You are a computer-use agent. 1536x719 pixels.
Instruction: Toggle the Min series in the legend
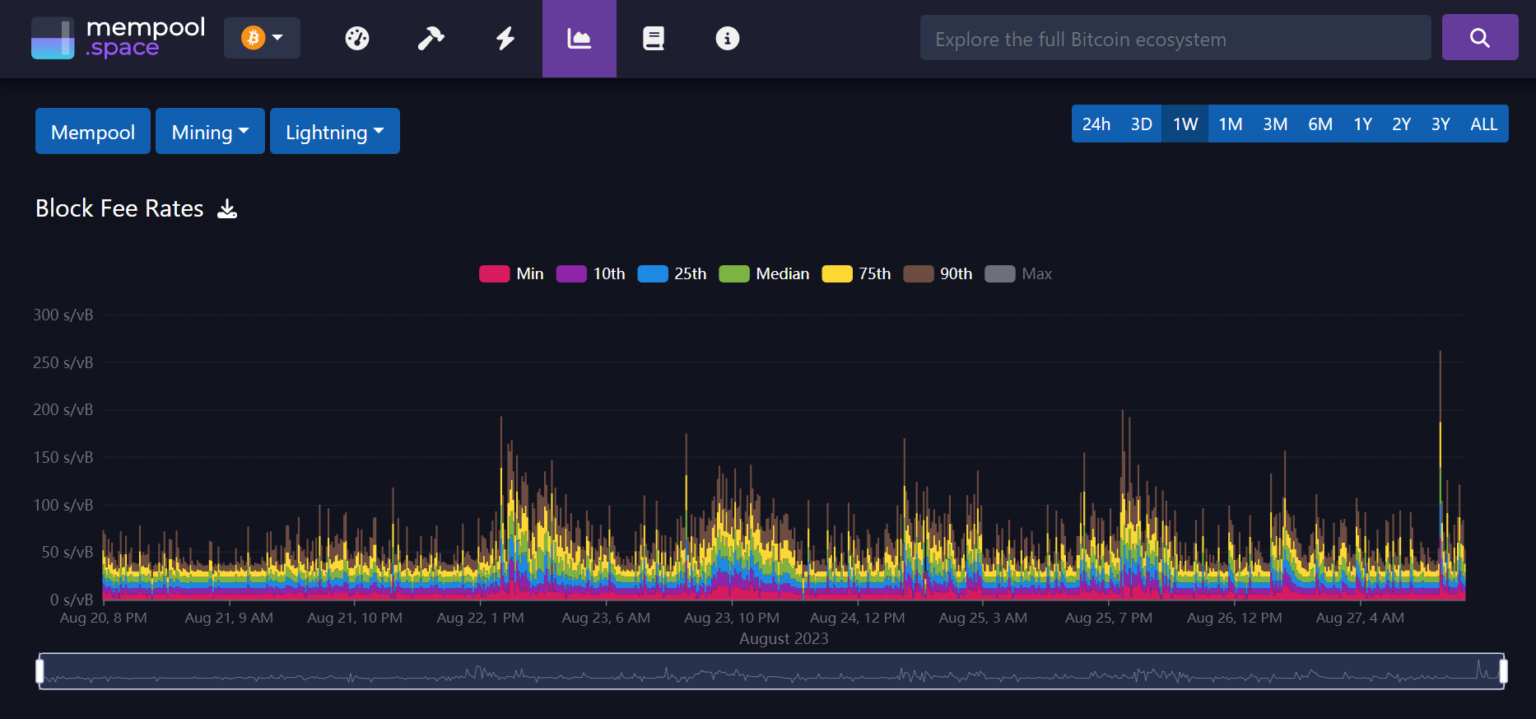(x=511, y=273)
